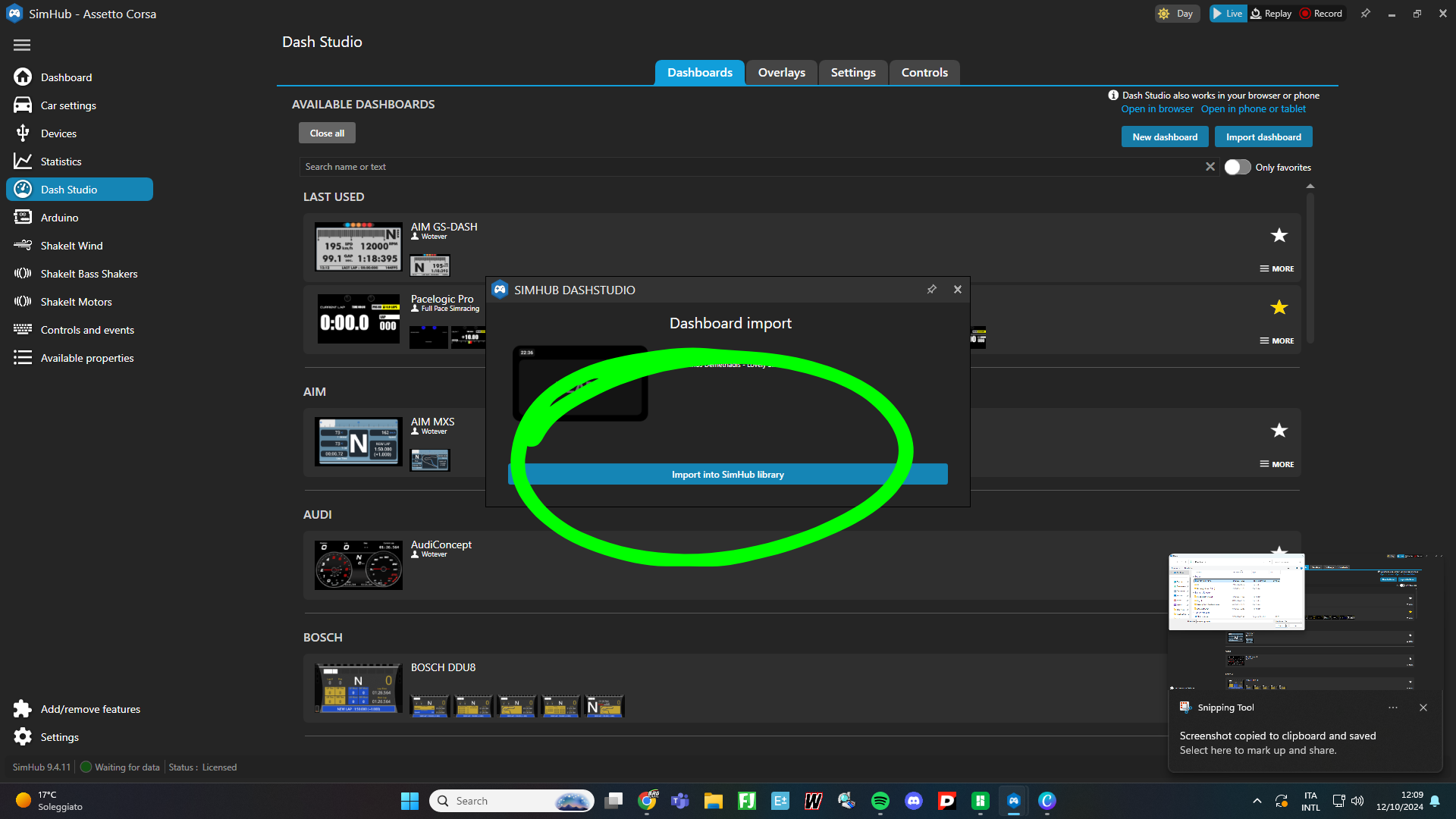Expand MORE options for AIM MXS
The height and width of the screenshot is (819, 1456).
pyautogui.click(x=1277, y=464)
